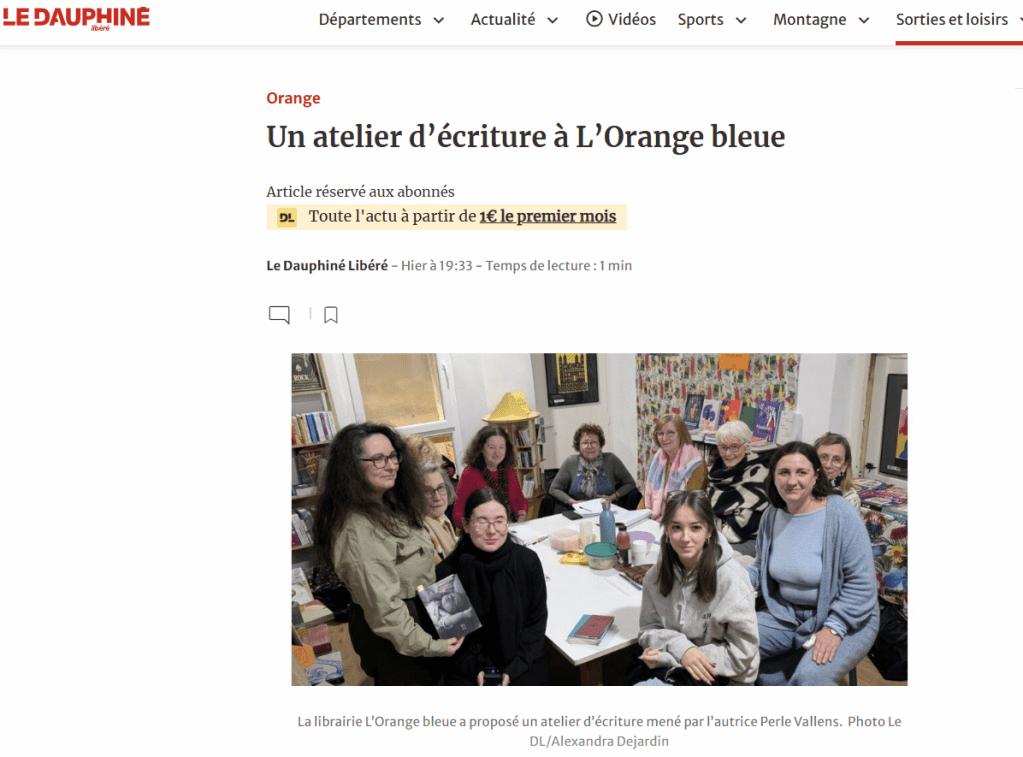Select the Départements menu label
1023x757 pixels.
coord(369,20)
